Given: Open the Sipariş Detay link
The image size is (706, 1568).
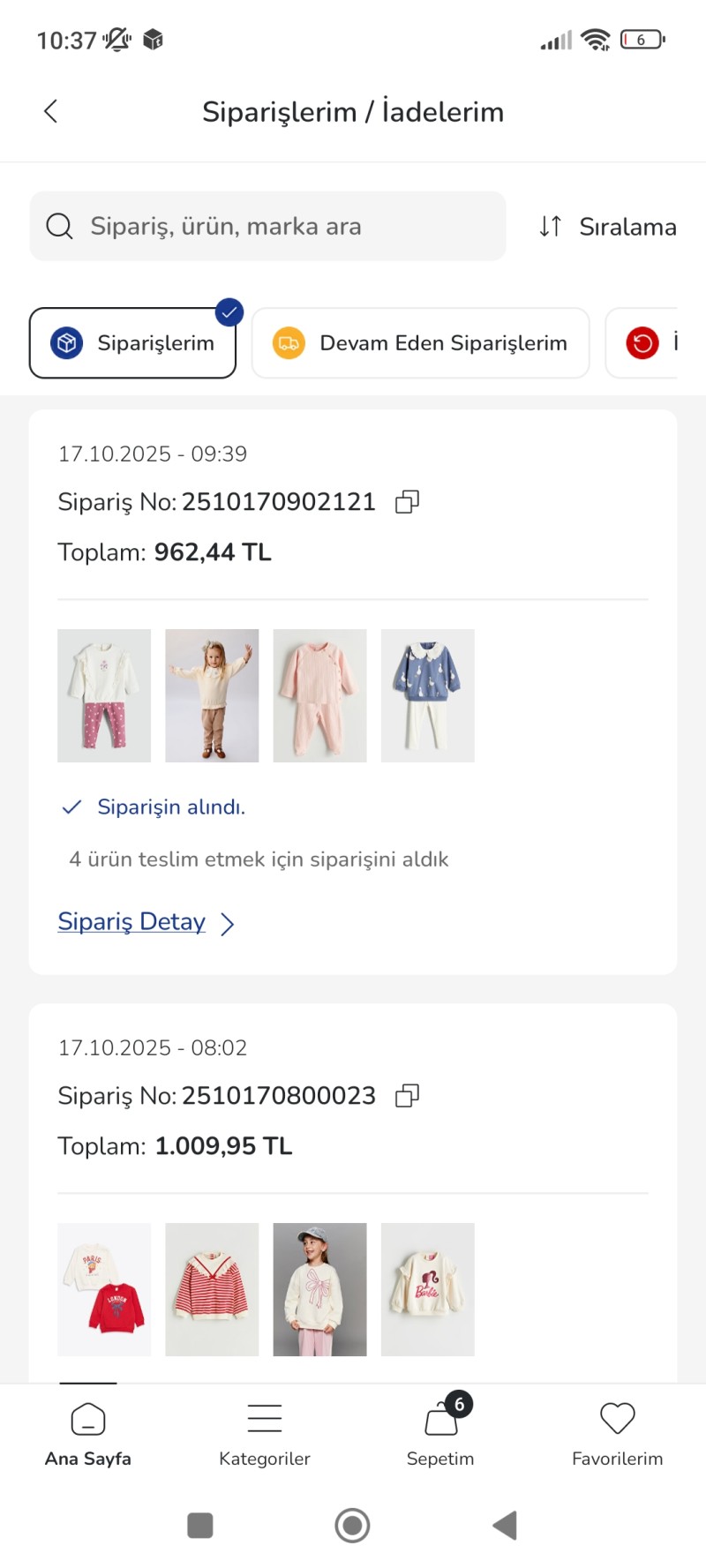Looking at the screenshot, I should tap(131, 922).
